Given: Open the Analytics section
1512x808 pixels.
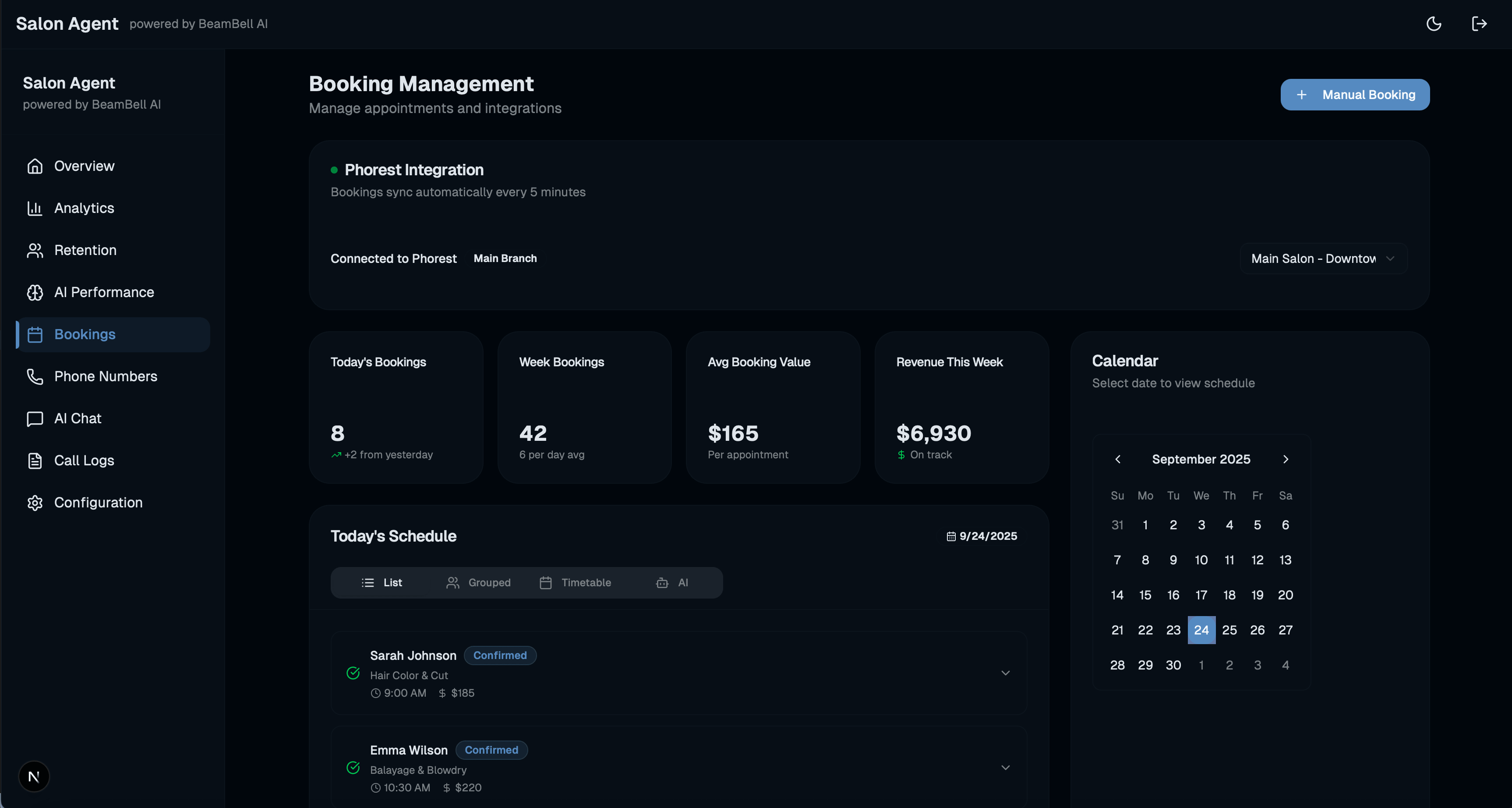Looking at the screenshot, I should [84, 208].
